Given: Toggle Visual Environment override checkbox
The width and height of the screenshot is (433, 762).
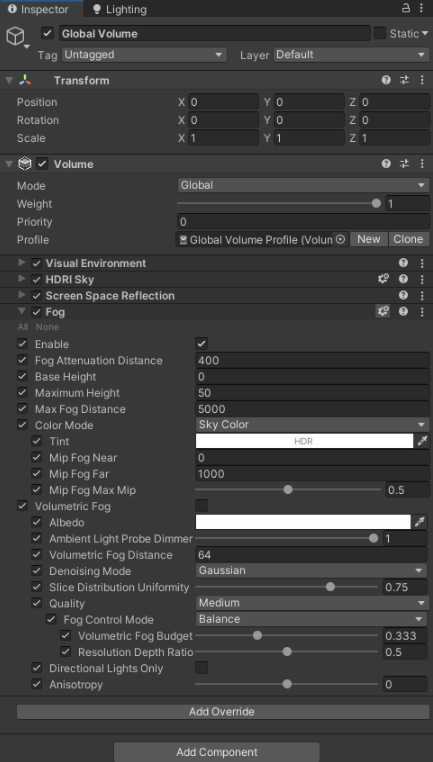Looking at the screenshot, I should tap(36, 263).
